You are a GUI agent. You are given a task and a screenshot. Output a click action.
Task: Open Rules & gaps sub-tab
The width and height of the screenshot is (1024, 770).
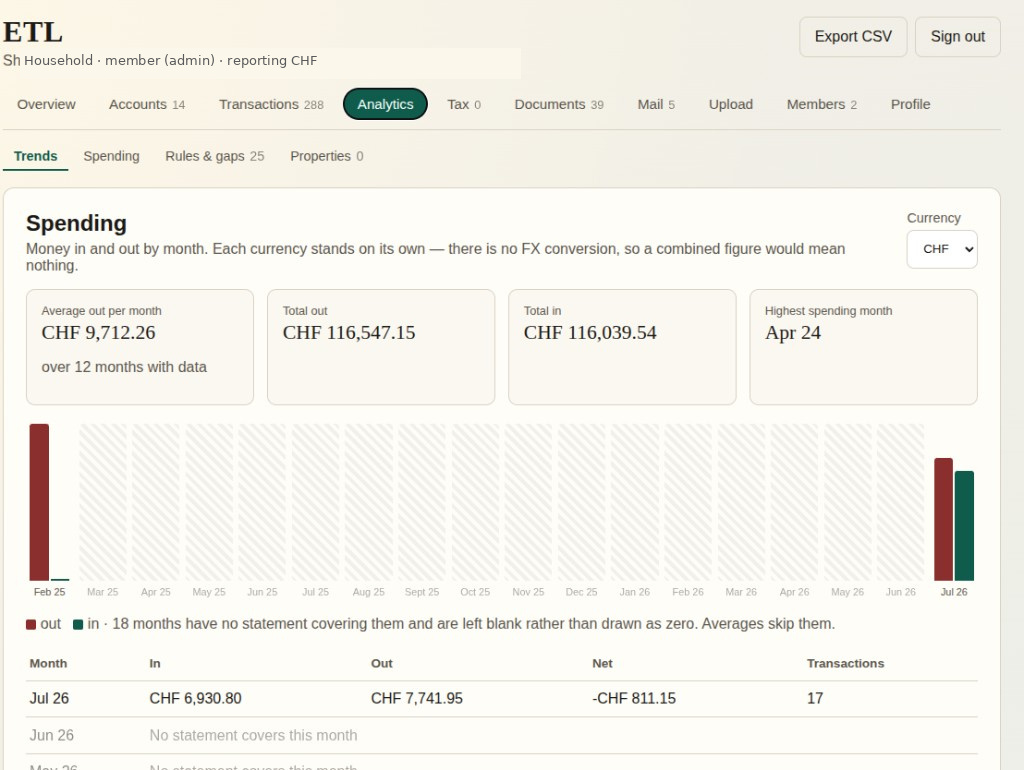pyautogui.click(x=214, y=156)
